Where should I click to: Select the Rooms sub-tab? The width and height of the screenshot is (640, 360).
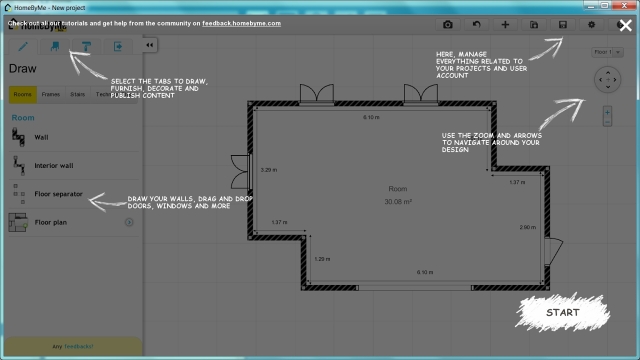pos(22,94)
